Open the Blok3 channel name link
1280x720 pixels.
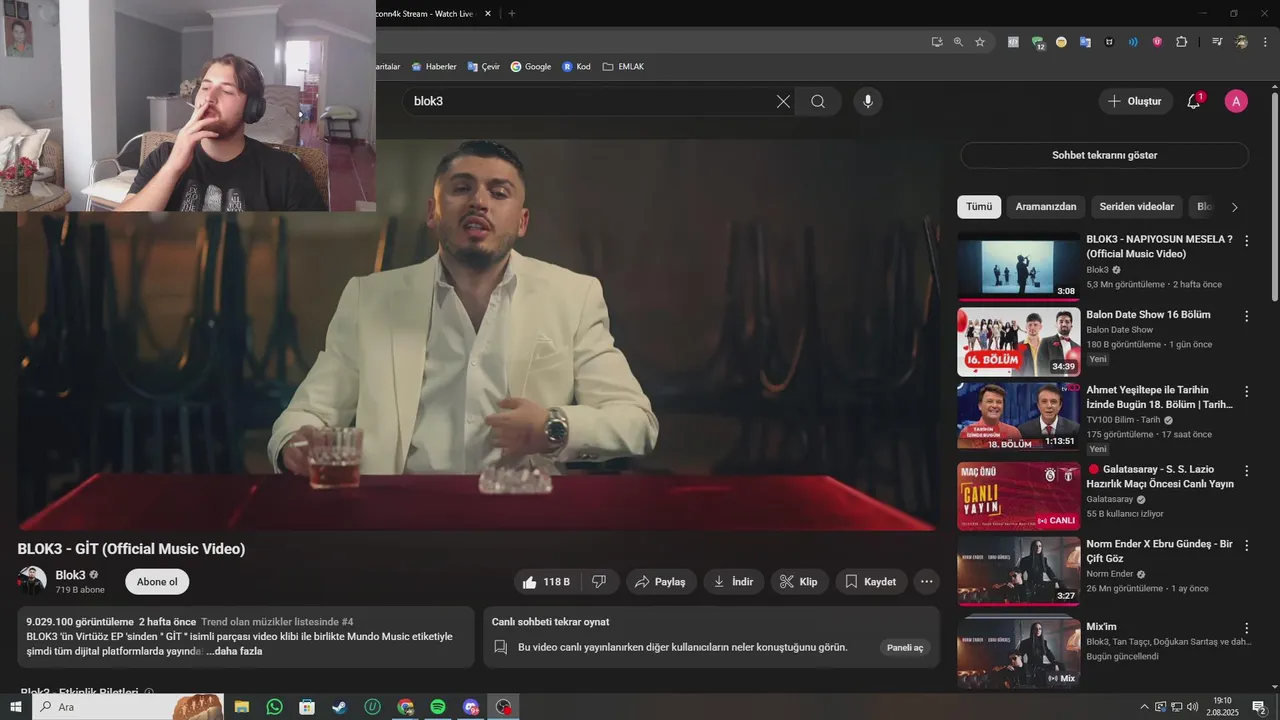coord(70,575)
